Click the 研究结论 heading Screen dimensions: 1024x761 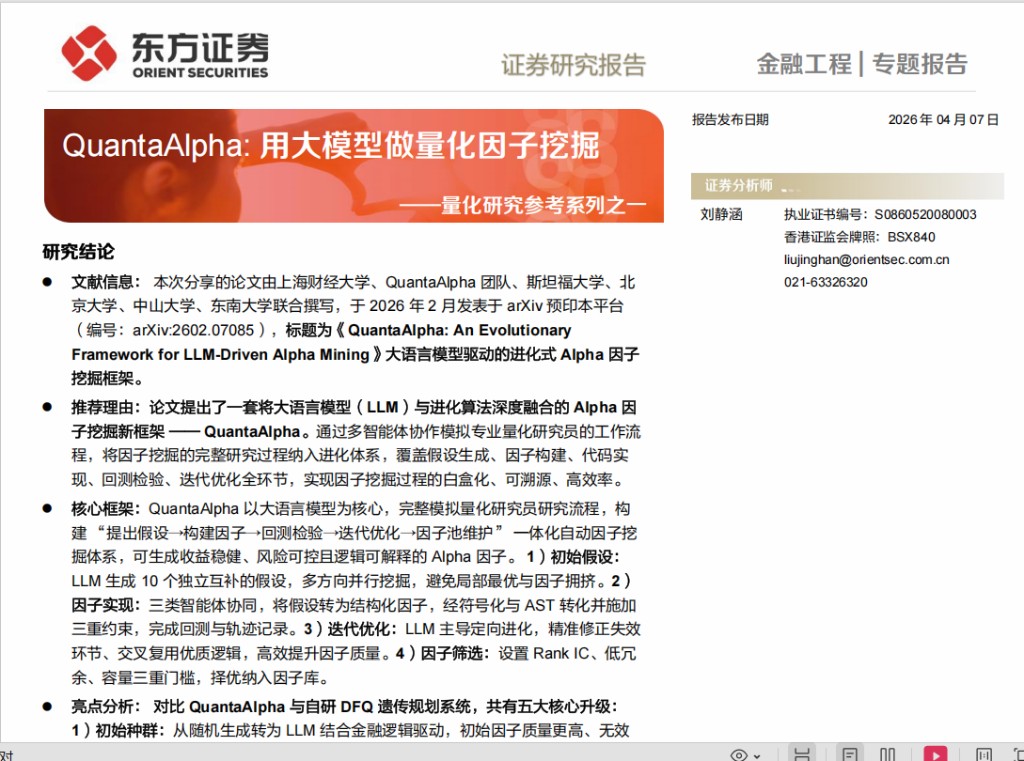point(78,251)
